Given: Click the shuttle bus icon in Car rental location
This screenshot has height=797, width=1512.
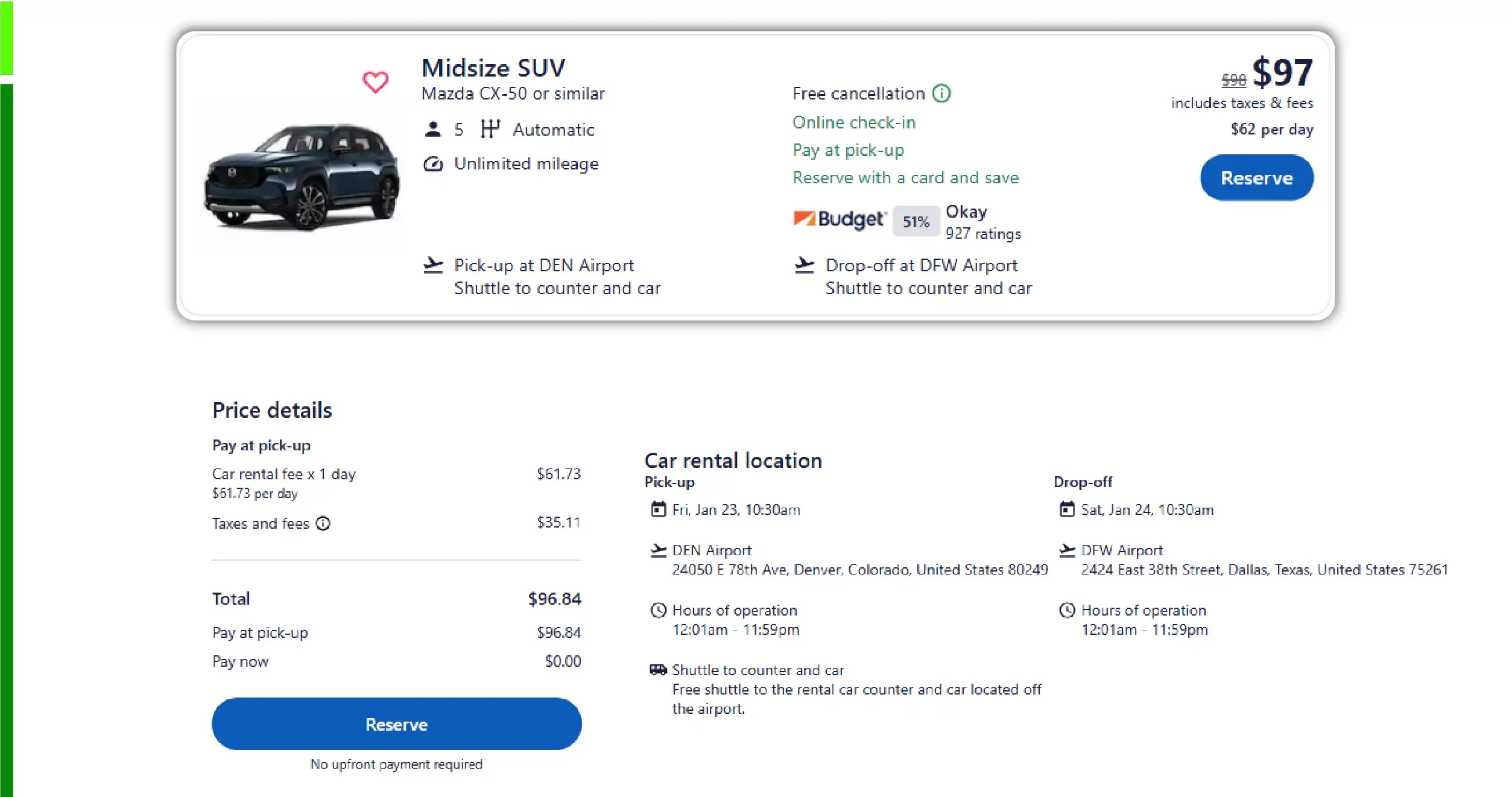Looking at the screenshot, I should tap(657, 669).
